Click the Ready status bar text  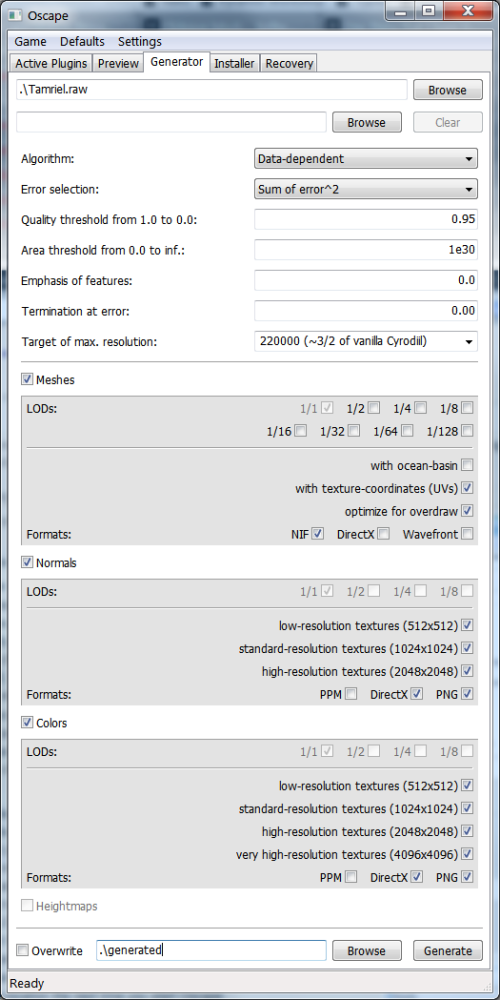pos(27,983)
